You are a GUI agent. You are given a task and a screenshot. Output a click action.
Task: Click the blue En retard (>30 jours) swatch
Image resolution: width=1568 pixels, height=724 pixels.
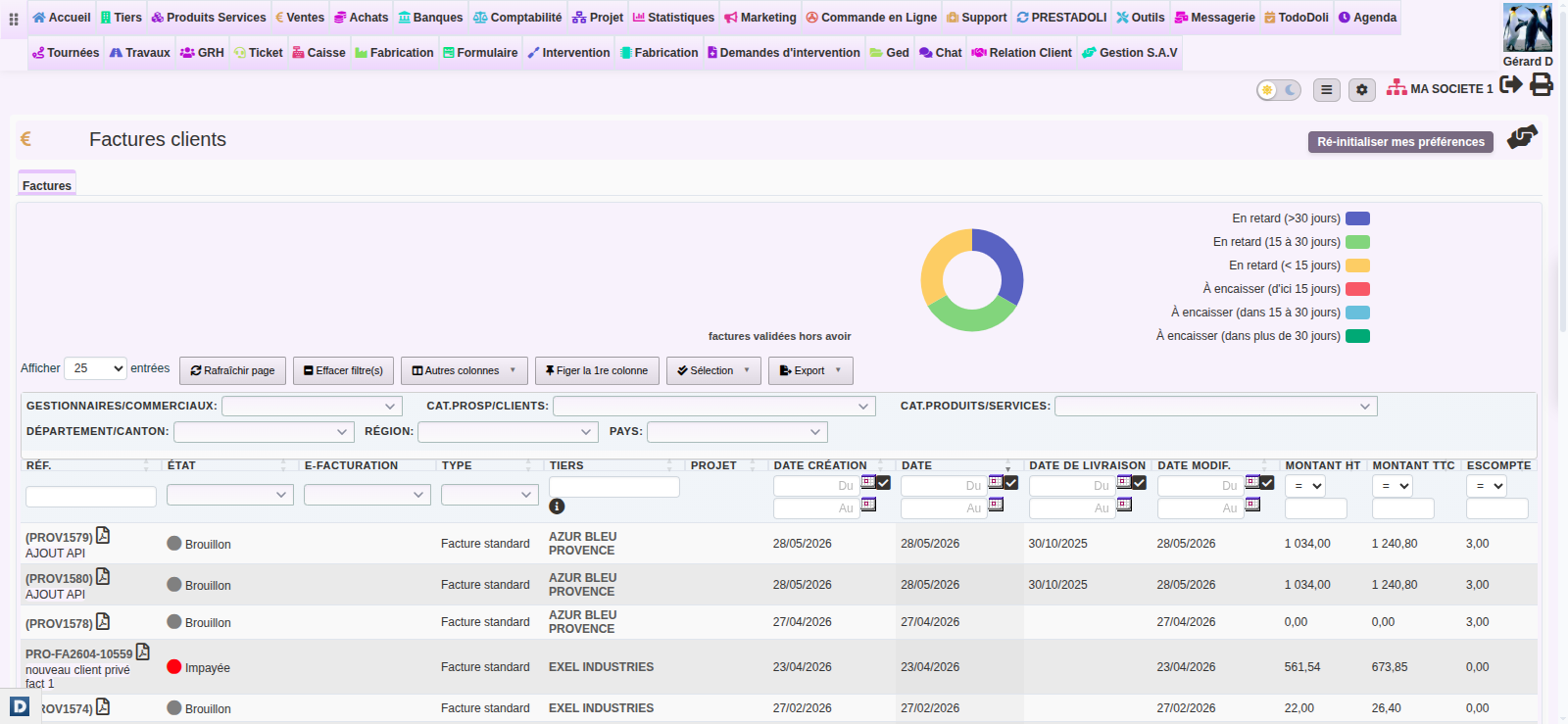pos(1357,218)
